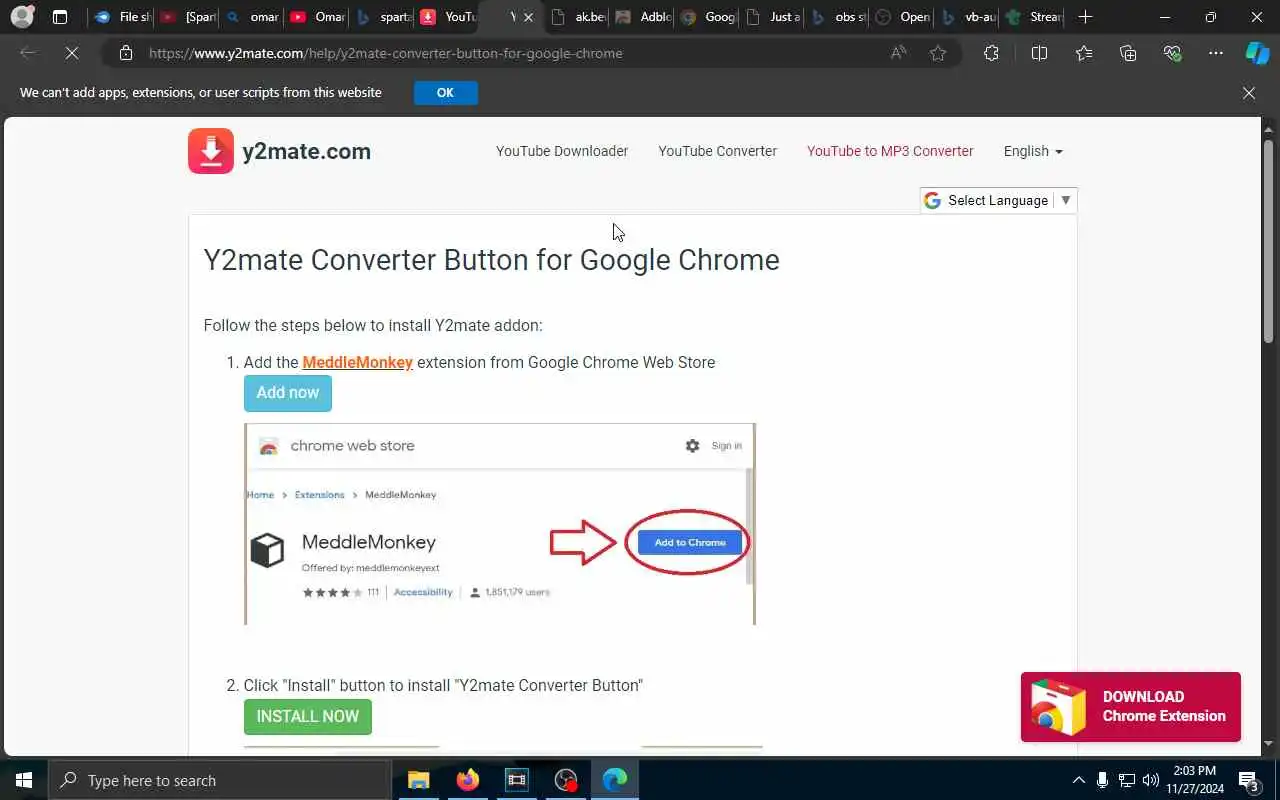Switch to the sparta Bing tab
Image resolution: width=1280 pixels, height=800 pixels.
point(384,17)
